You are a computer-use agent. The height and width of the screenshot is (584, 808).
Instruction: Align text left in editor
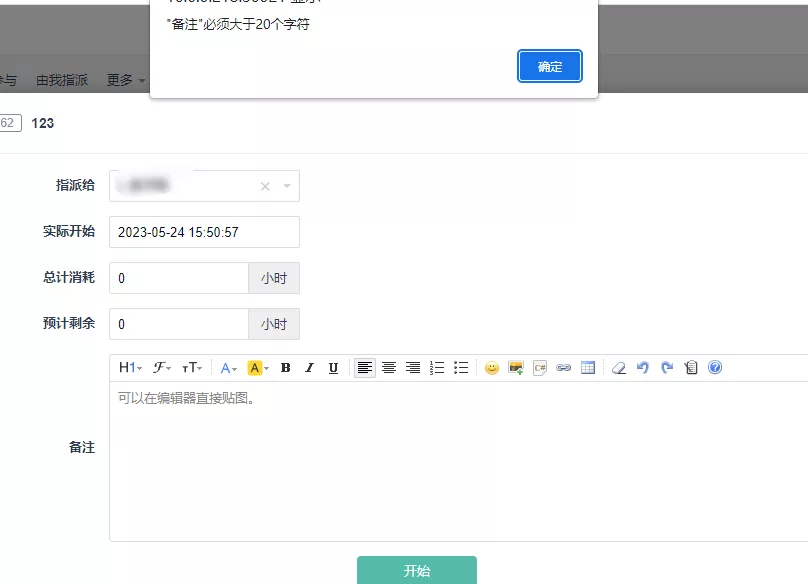(x=365, y=368)
